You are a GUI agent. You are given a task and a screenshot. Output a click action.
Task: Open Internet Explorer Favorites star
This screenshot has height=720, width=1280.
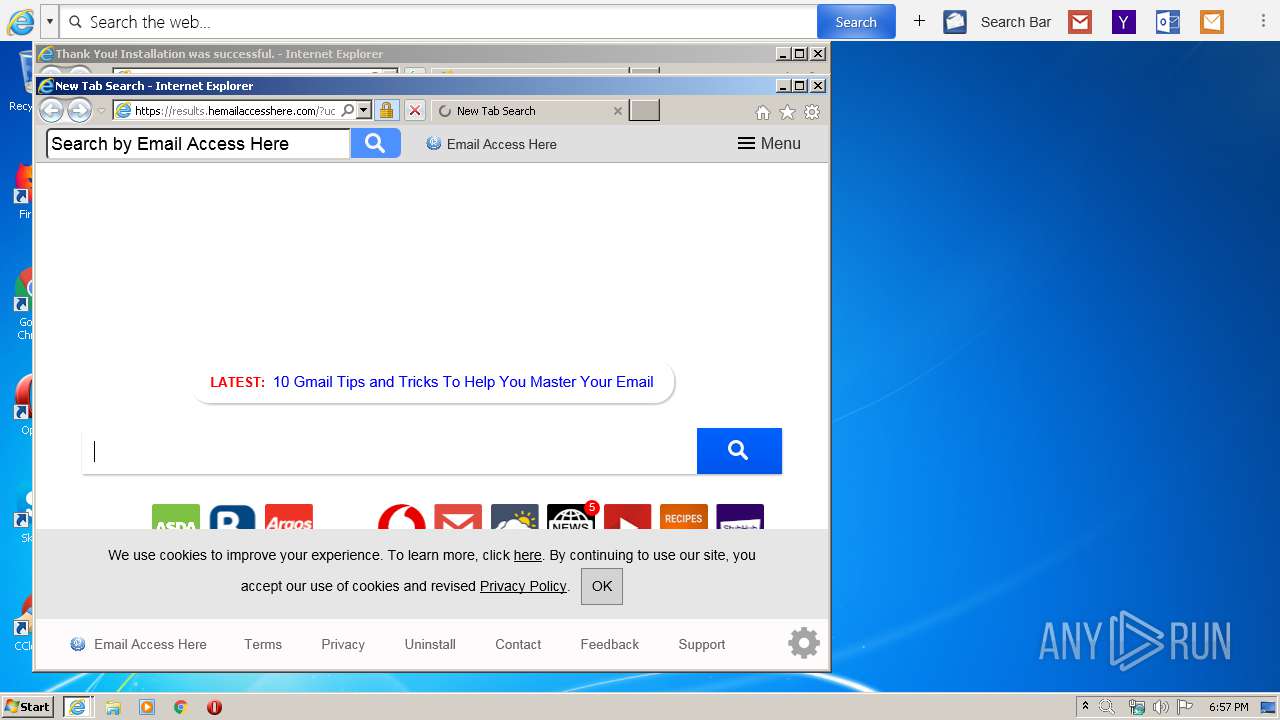point(787,112)
